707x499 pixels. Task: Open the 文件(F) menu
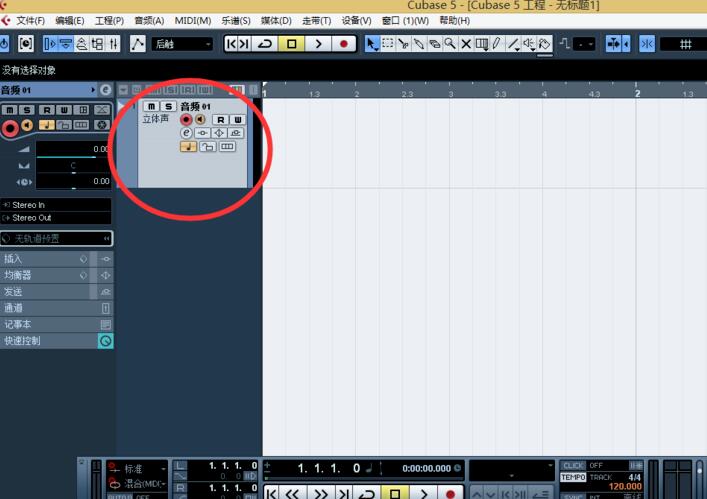click(x=30, y=21)
